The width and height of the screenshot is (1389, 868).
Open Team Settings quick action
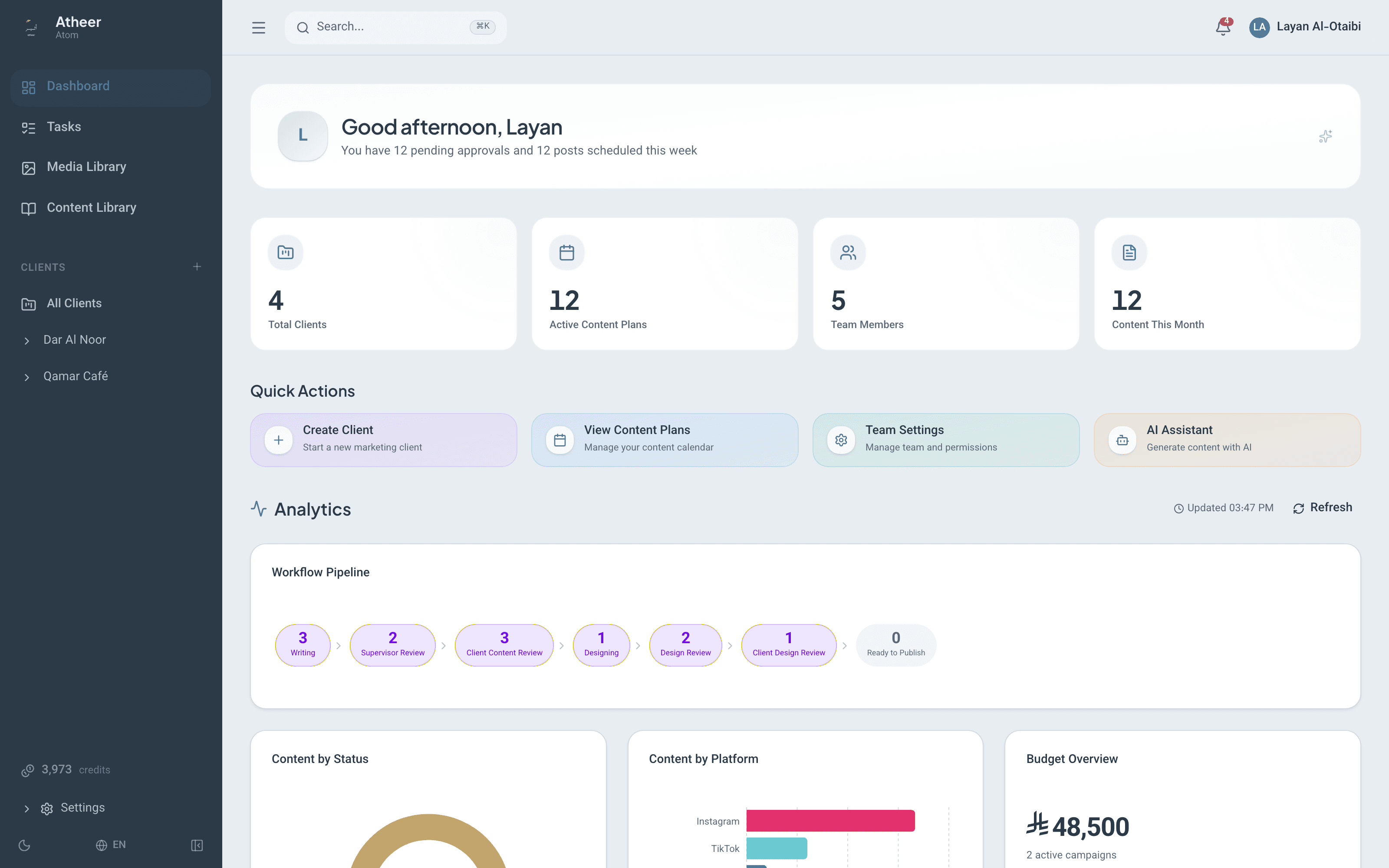point(946,441)
